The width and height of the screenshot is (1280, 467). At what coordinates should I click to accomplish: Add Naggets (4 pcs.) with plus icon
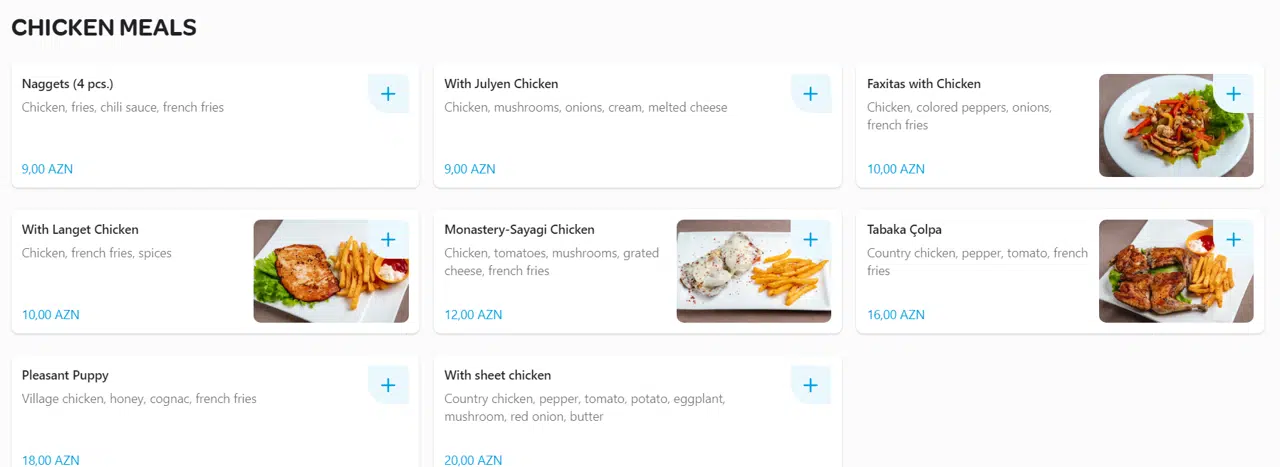(388, 94)
